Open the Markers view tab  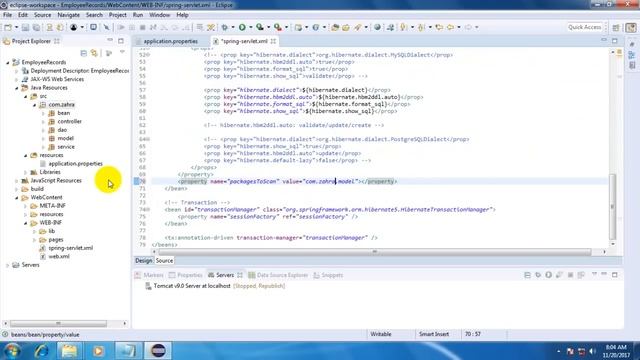coord(149,275)
